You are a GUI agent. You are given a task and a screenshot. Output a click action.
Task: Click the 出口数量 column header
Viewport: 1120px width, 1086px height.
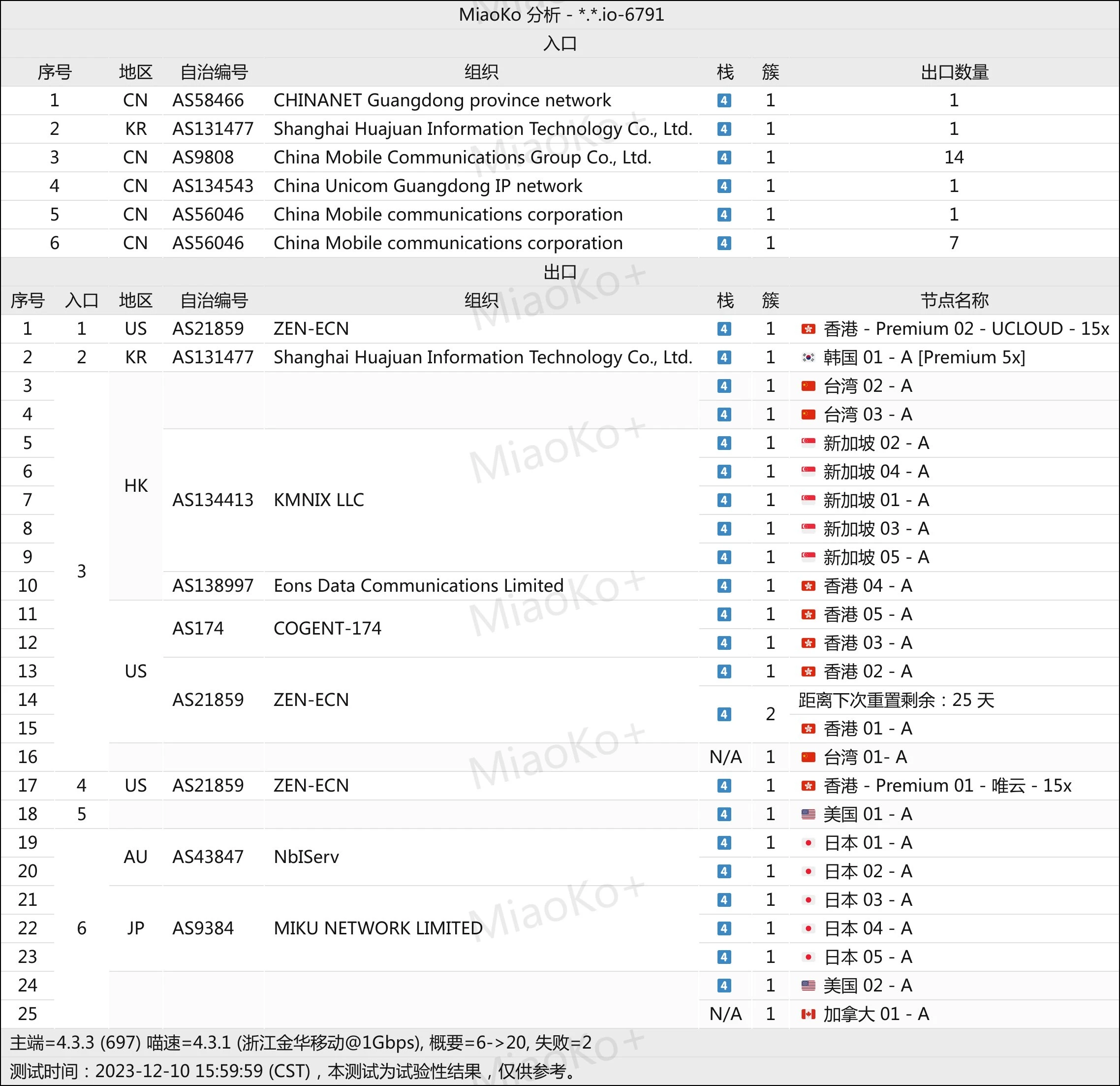(x=954, y=72)
